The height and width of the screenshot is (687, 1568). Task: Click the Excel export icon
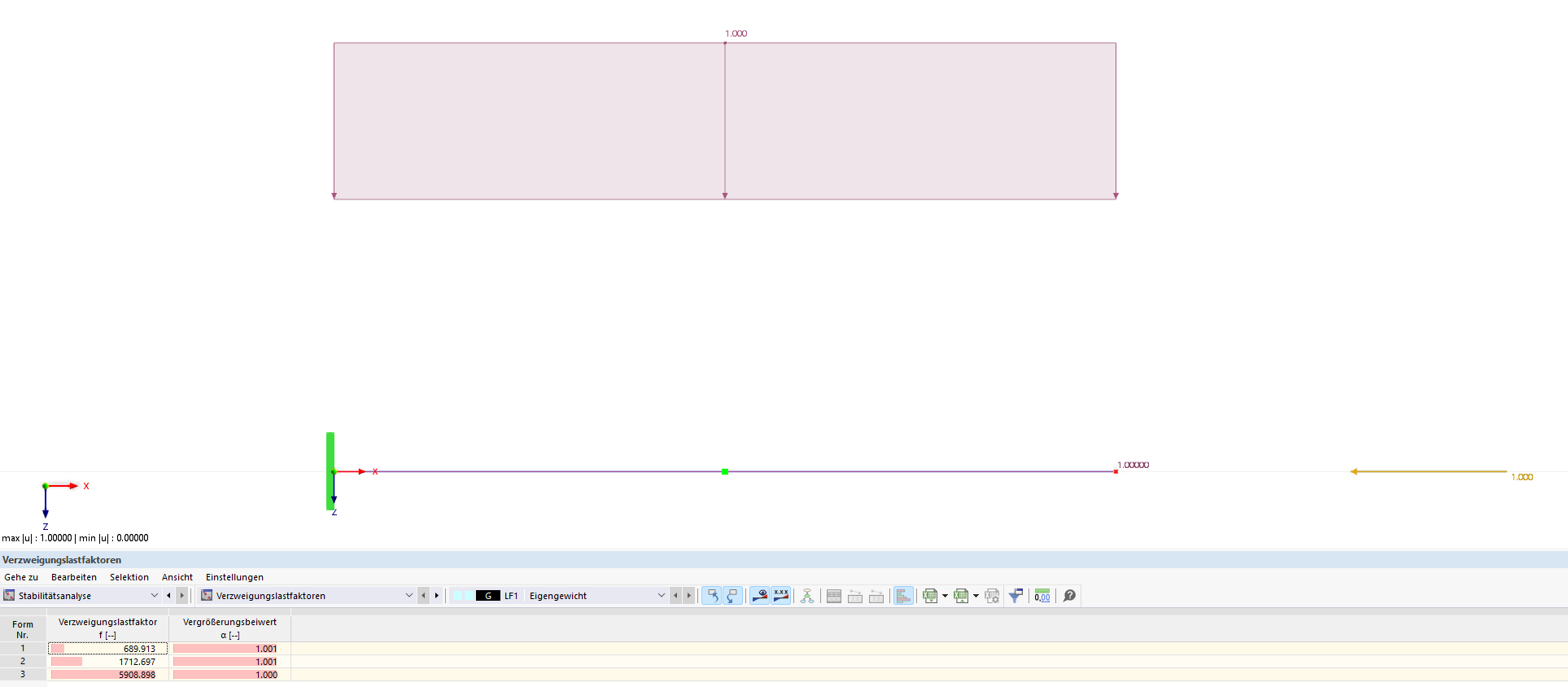tap(930, 596)
